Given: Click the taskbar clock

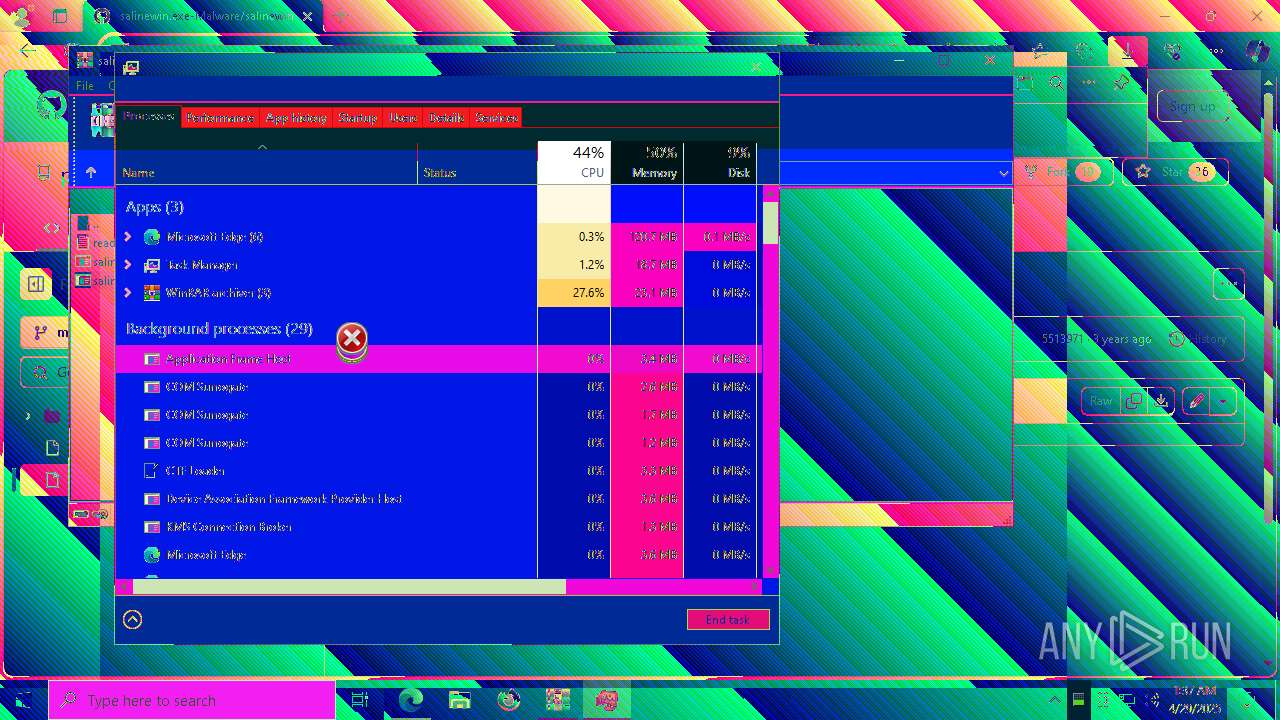Looking at the screenshot, I should (x=1194, y=700).
